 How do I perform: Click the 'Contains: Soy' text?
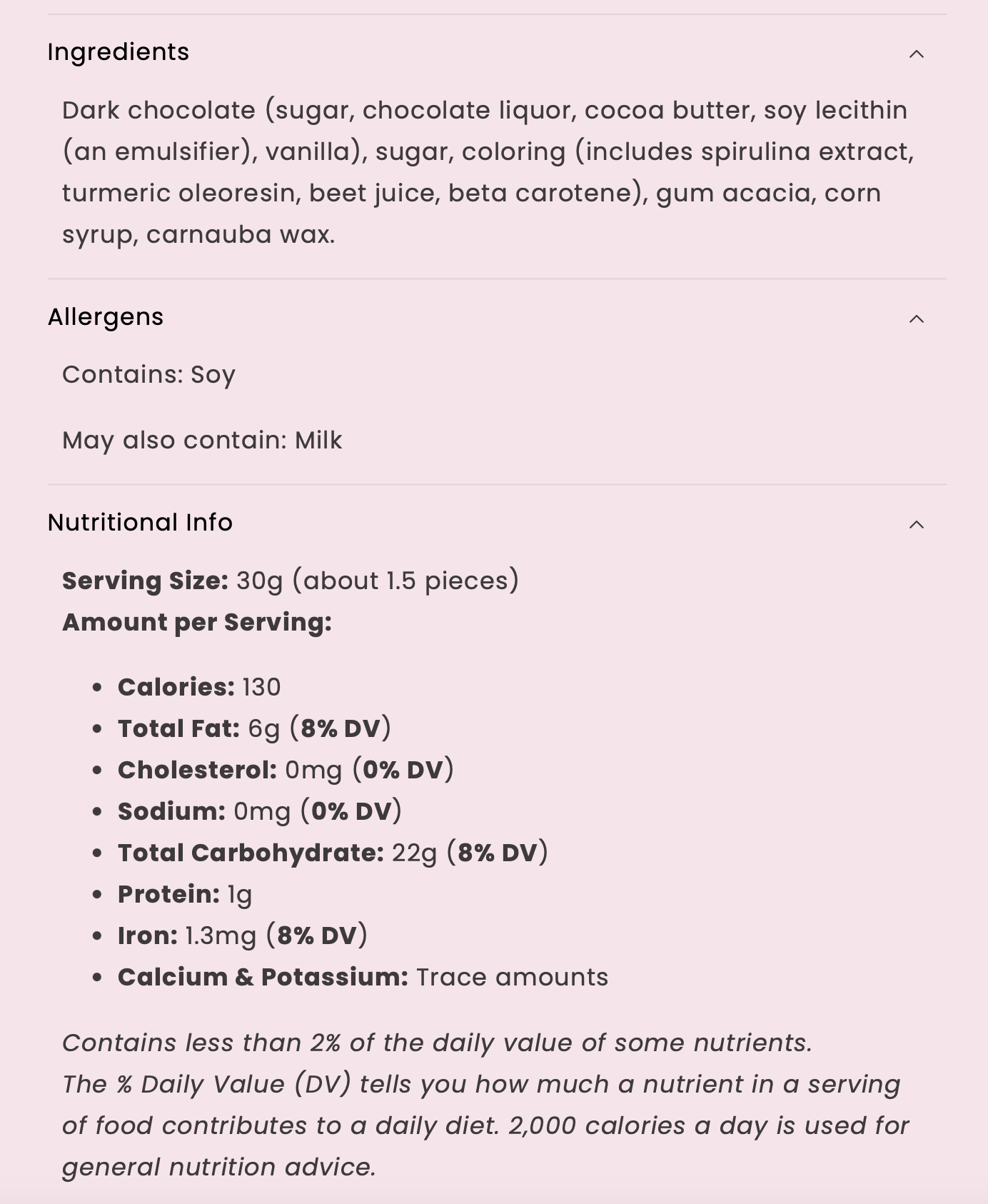148,375
